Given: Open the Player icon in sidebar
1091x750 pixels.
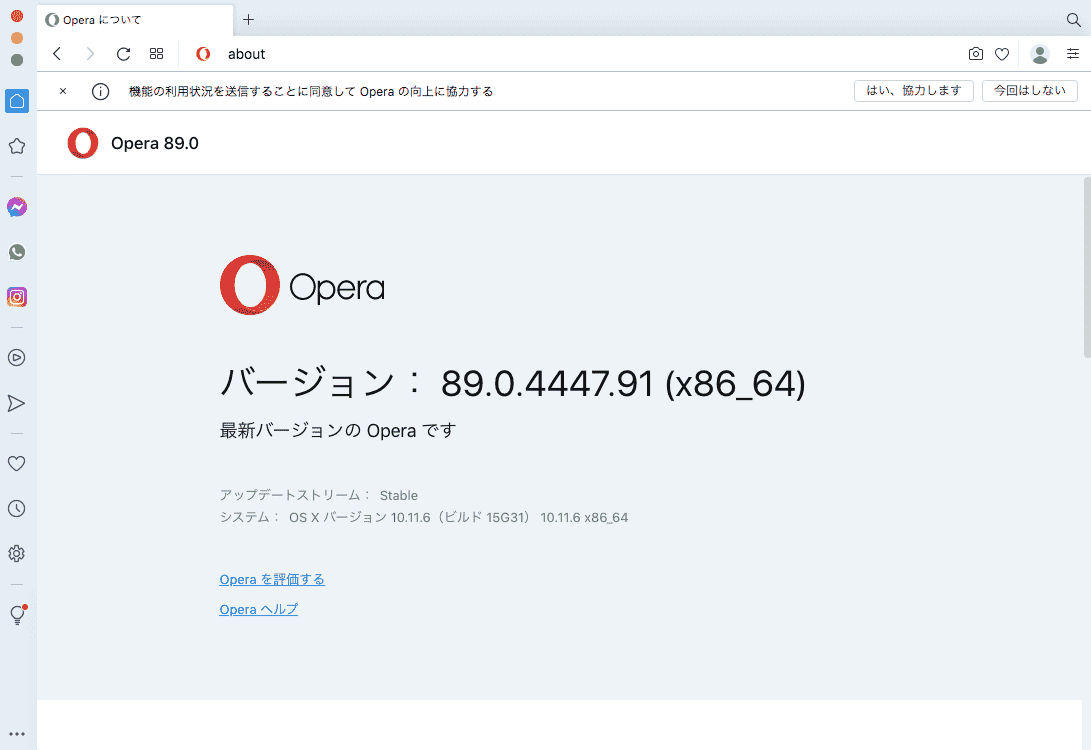Looking at the screenshot, I should [x=17, y=358].
